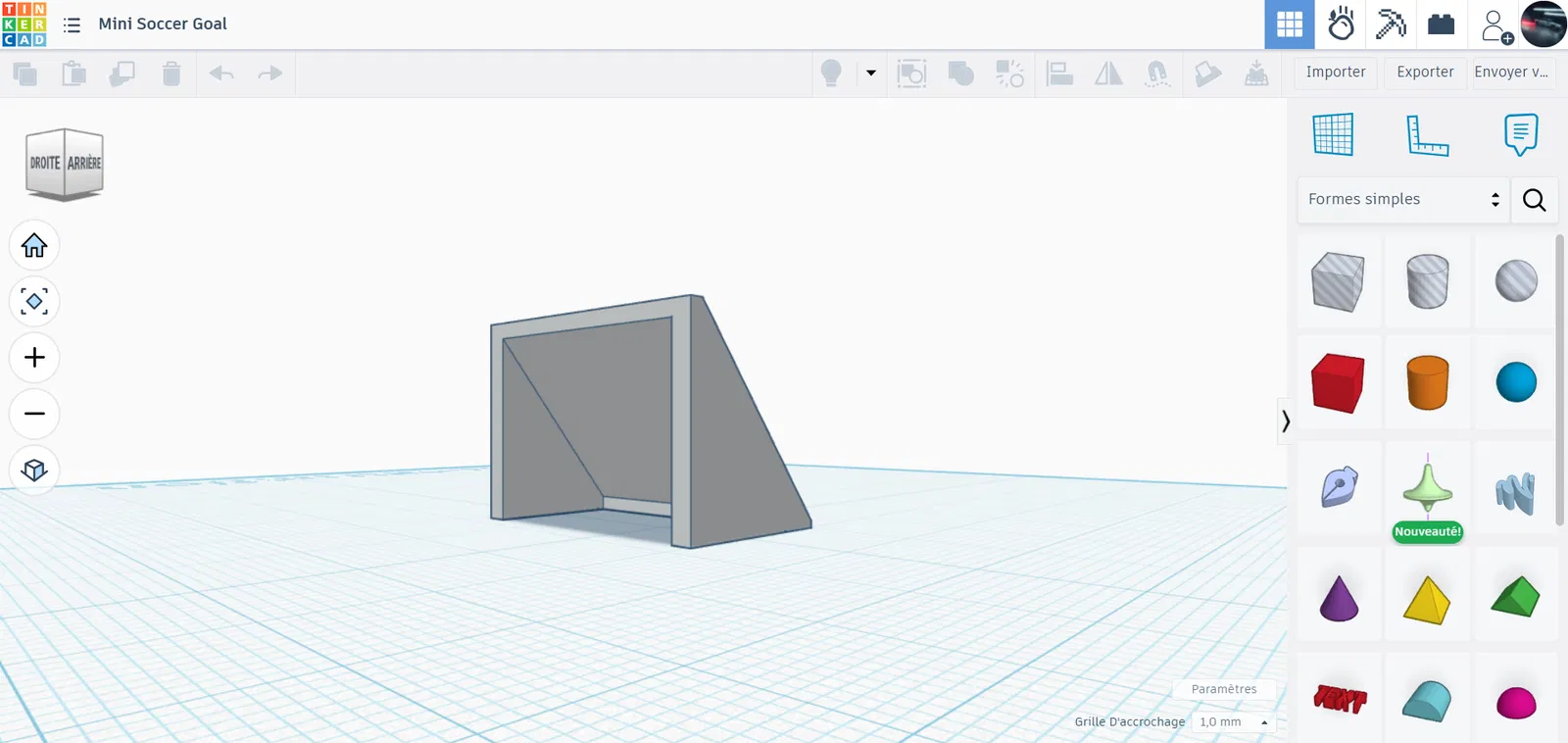The height and width of the screenshot is (743, 1568).
Task: Invite a collaborator with add-person icon
Action: (1496, 25)
